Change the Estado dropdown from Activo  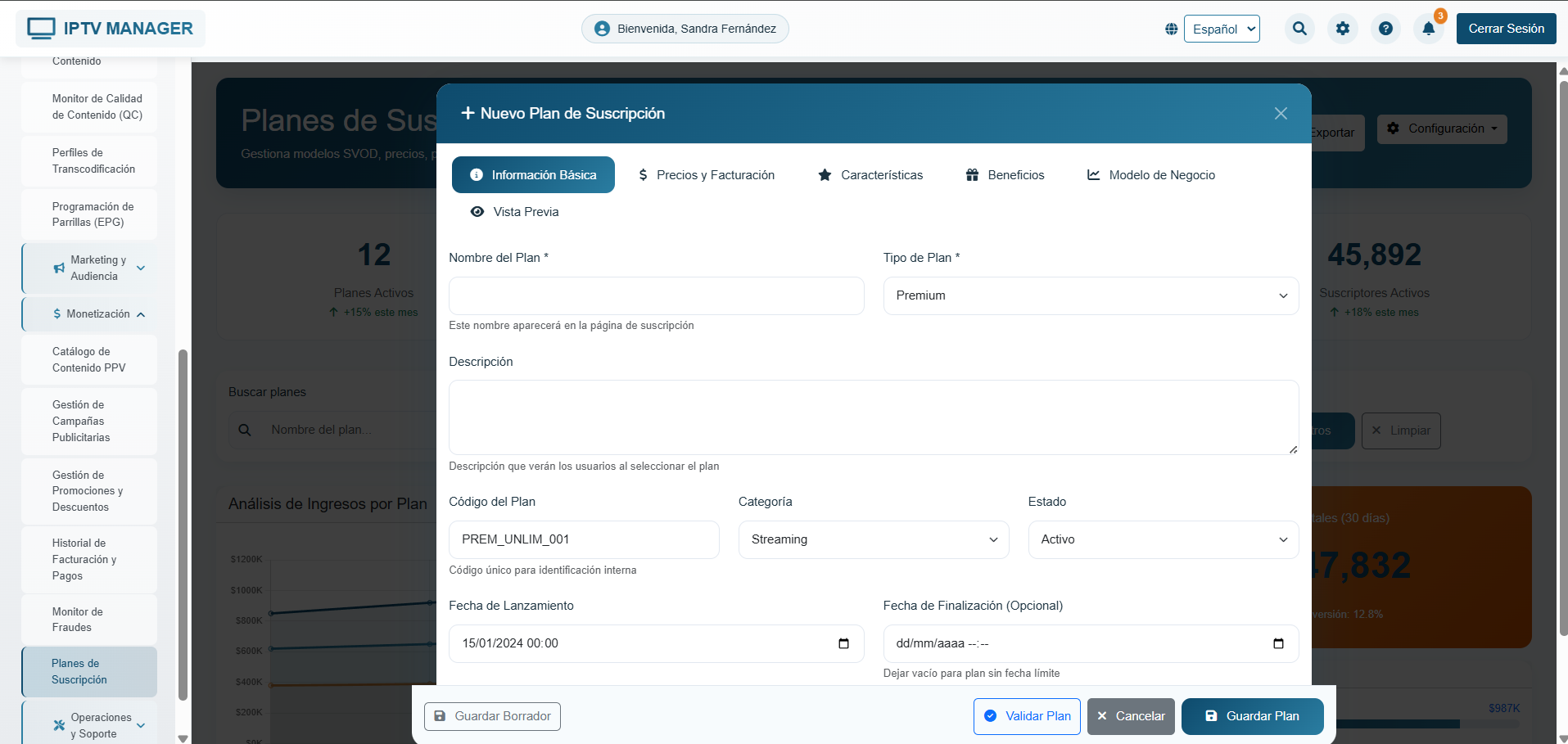click(1162, 539)
